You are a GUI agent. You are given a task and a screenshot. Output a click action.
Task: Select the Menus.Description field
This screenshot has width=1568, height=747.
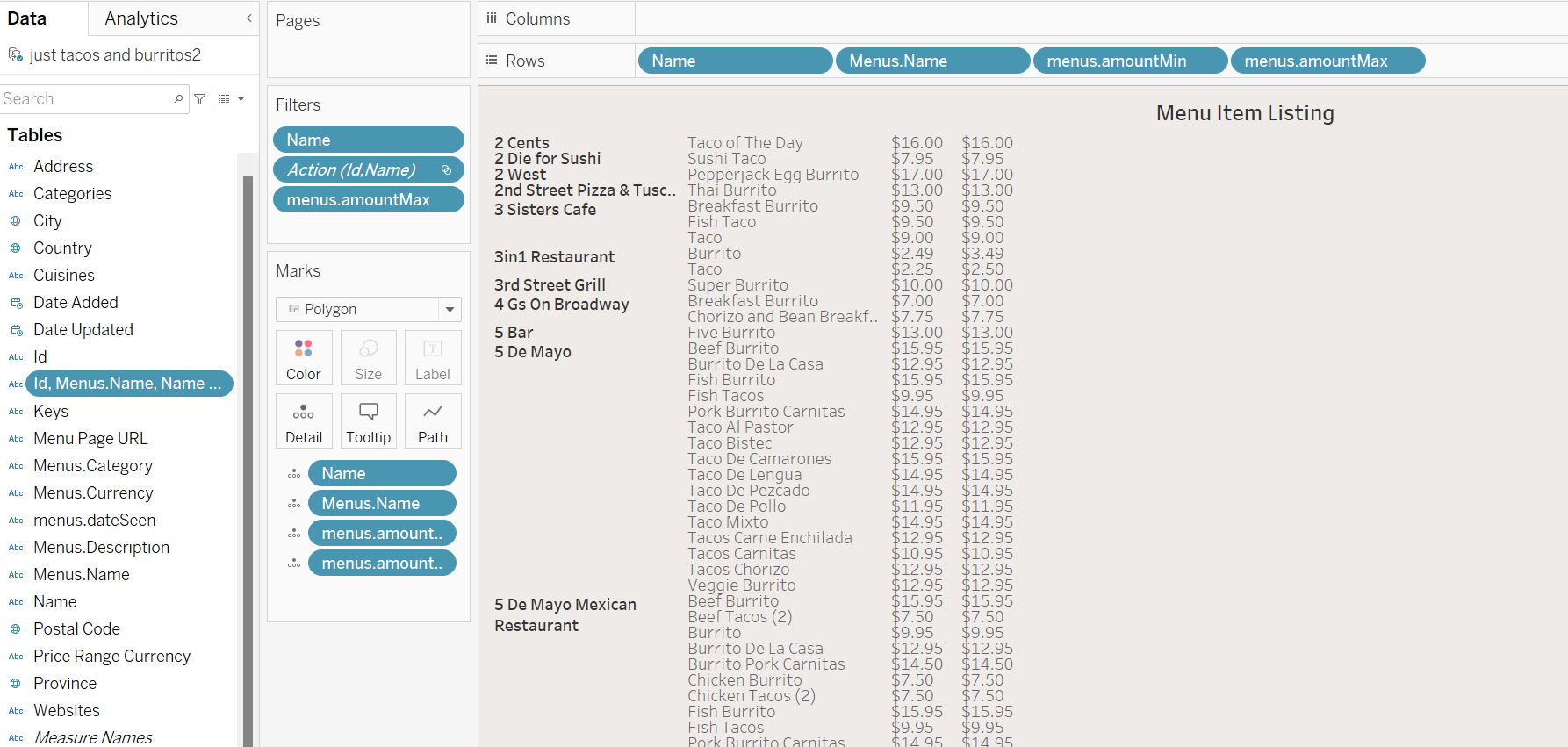pos(101,548)
